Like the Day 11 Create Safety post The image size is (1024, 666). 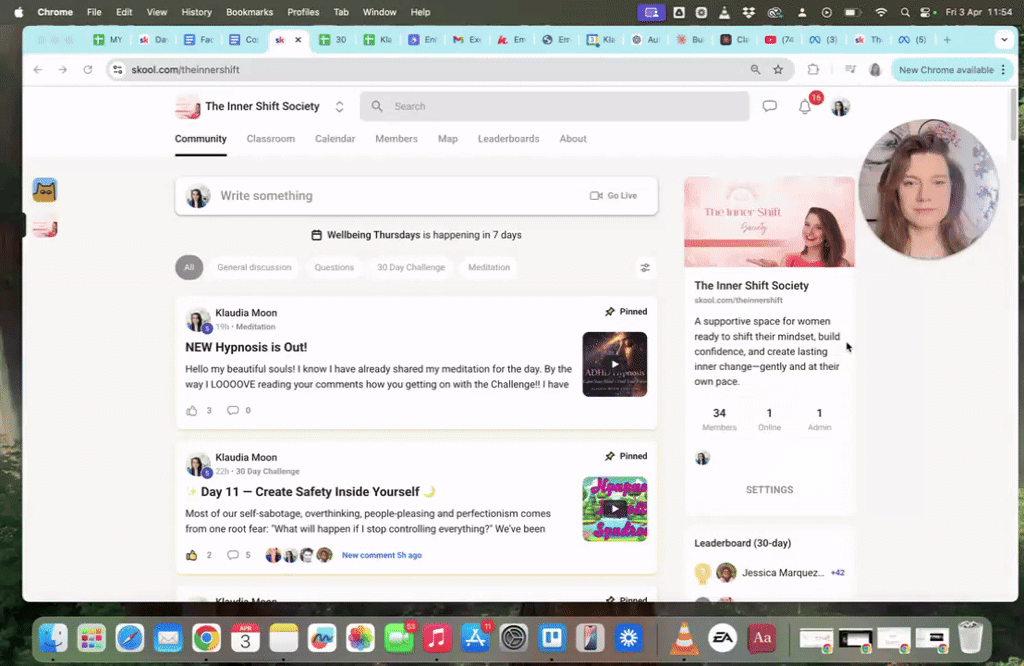coord(191,556)
